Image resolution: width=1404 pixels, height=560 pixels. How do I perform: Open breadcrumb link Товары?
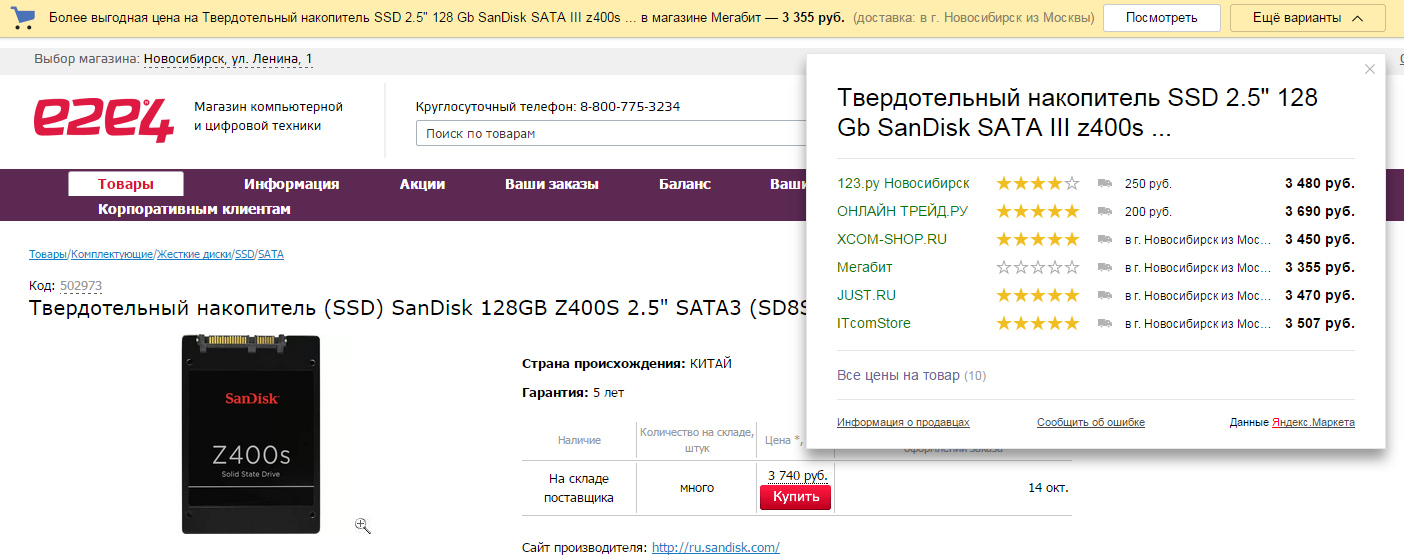[x=48, y=254]
